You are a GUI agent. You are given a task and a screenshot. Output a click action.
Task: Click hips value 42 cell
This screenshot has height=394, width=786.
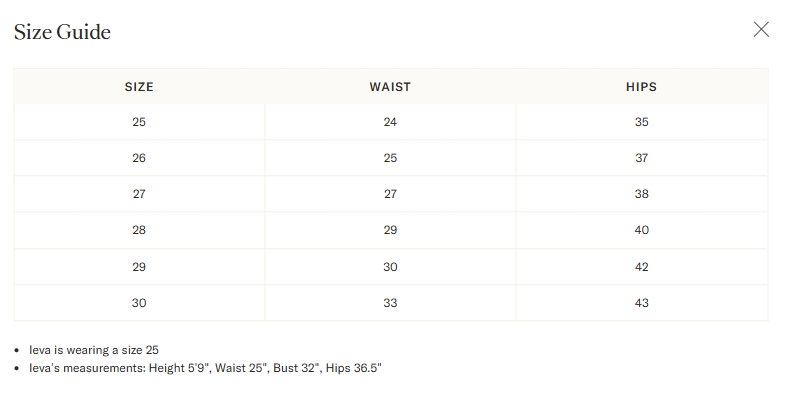[642, 267]
